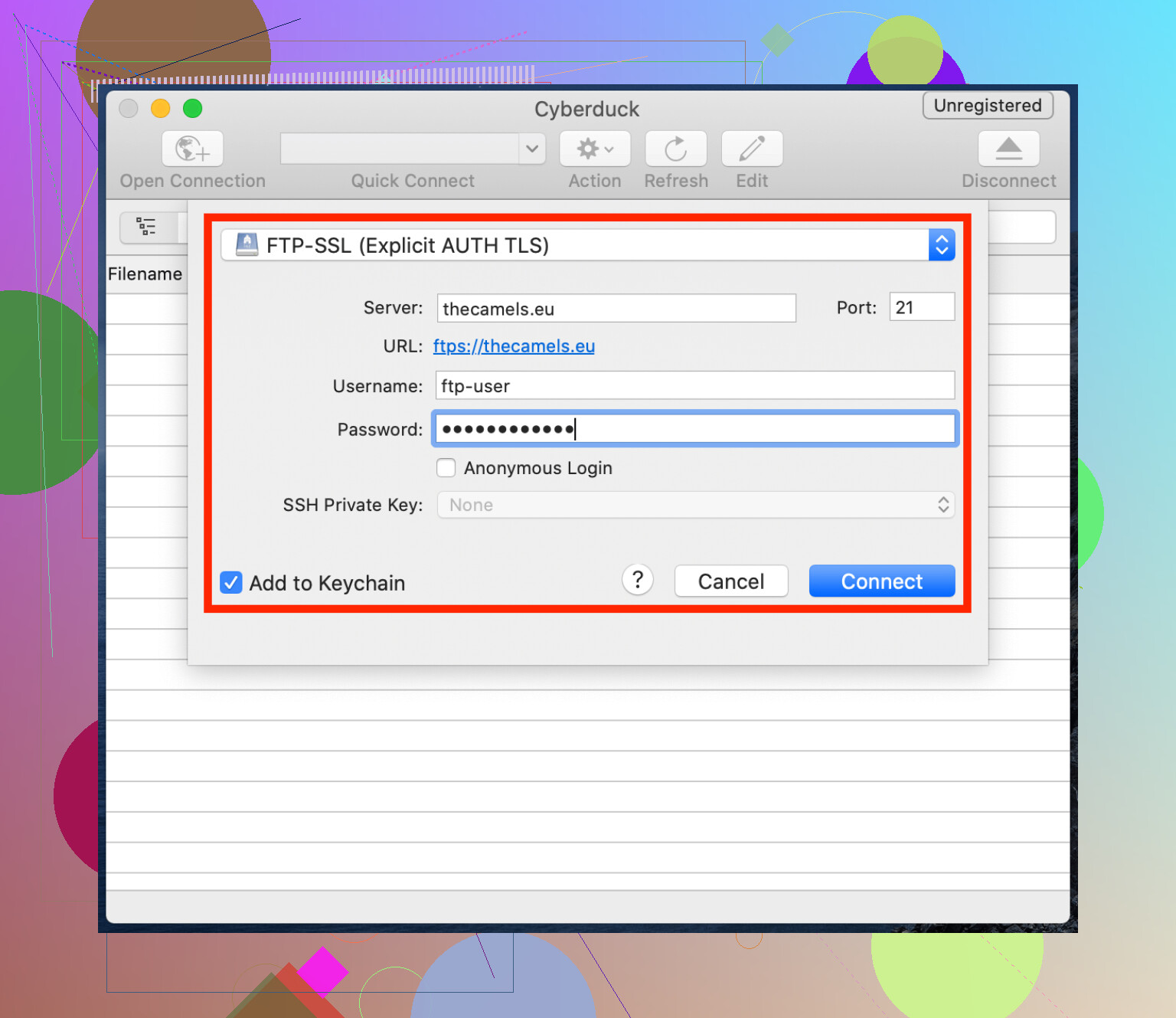Viewport: 1176px width, 1018px height.
Task: Click the Open Connection globe icon
Action: point(192,149)
